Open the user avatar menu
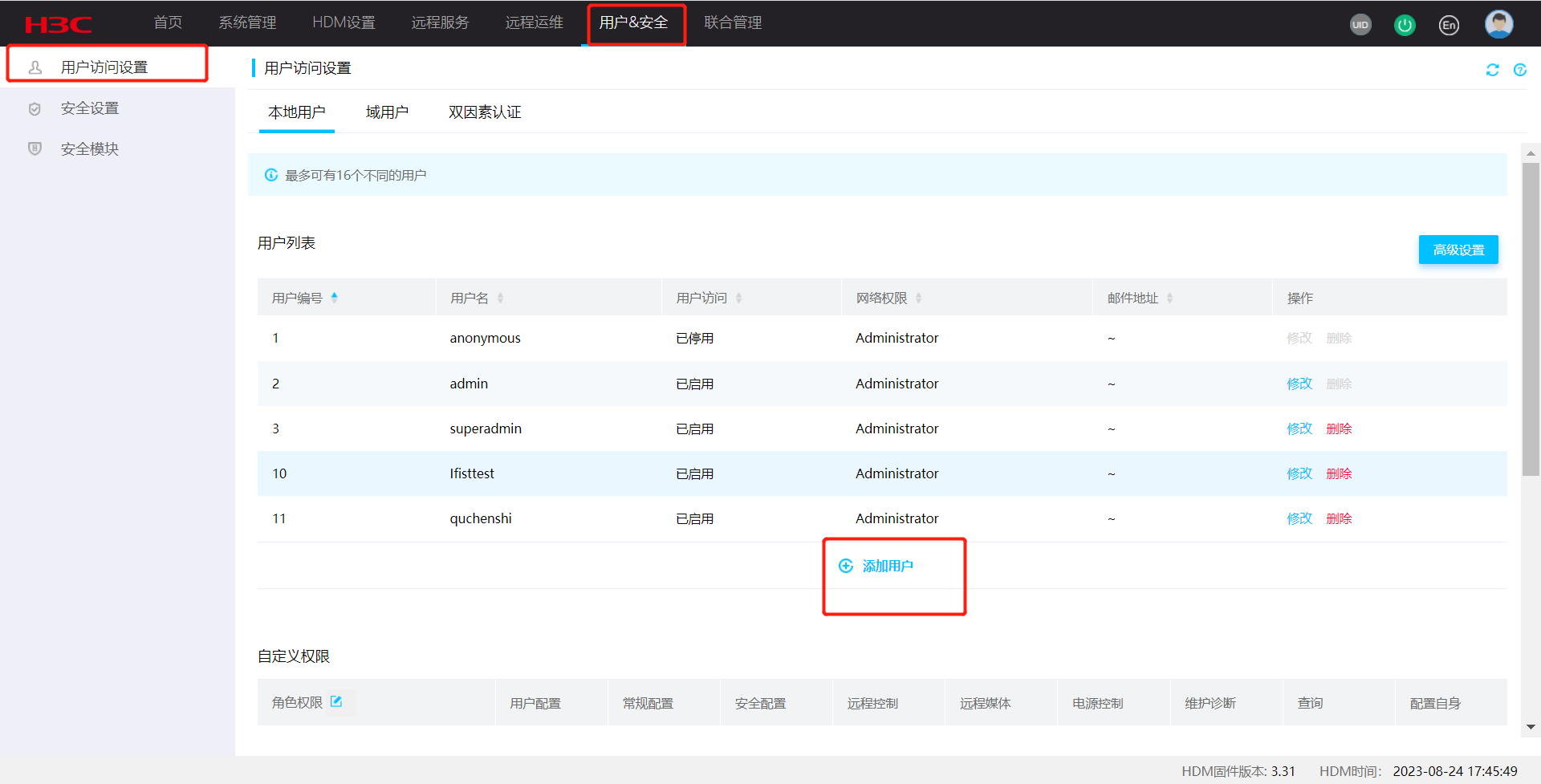The height and width of the screenshot is (784, 1541). (1499, 24)
